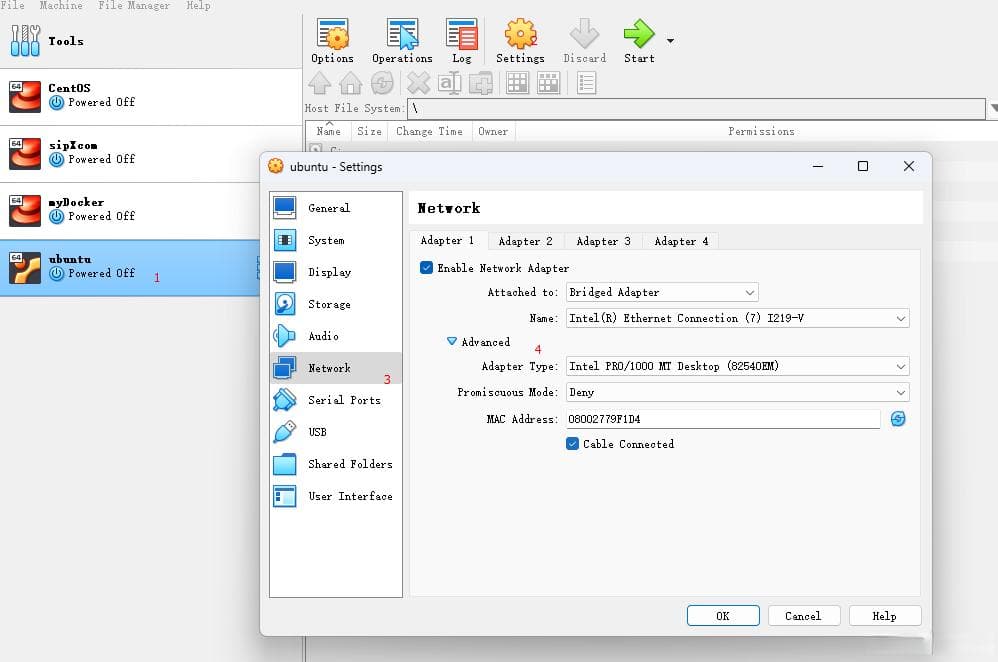Select the sipXcom virtual machine

(151, 154)
